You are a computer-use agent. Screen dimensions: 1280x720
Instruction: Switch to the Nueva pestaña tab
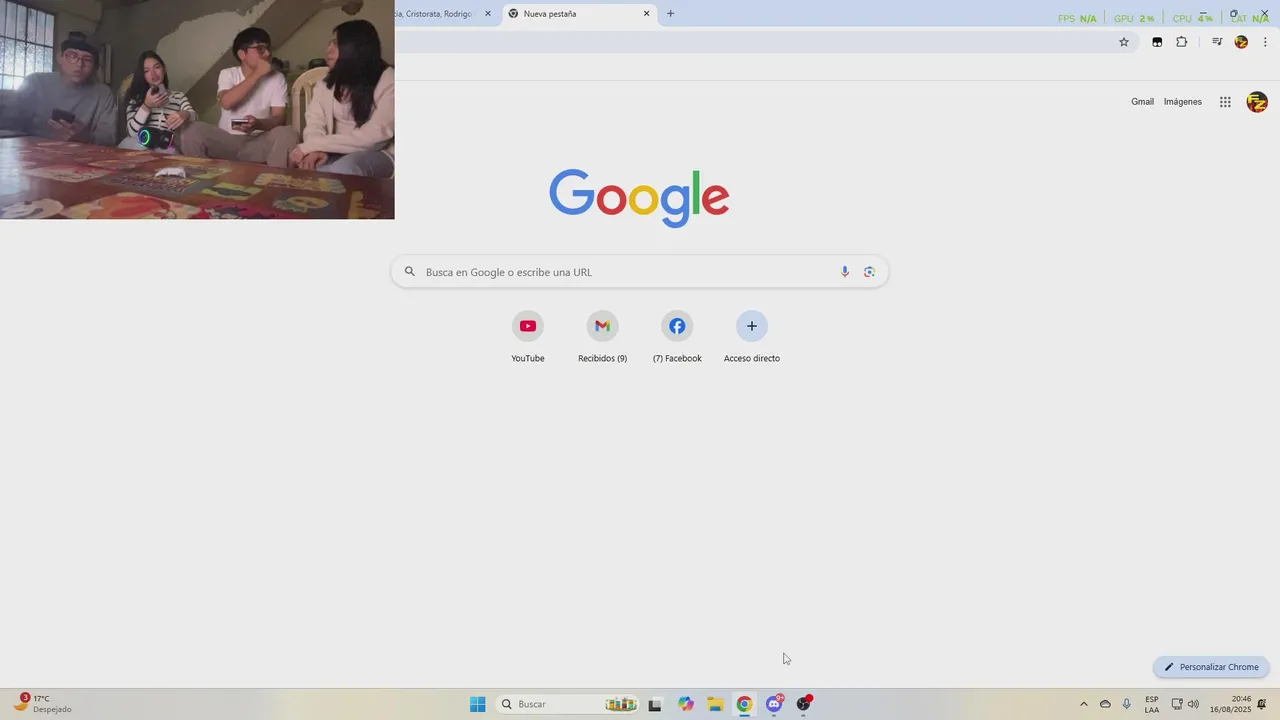(x=578, y=14)
